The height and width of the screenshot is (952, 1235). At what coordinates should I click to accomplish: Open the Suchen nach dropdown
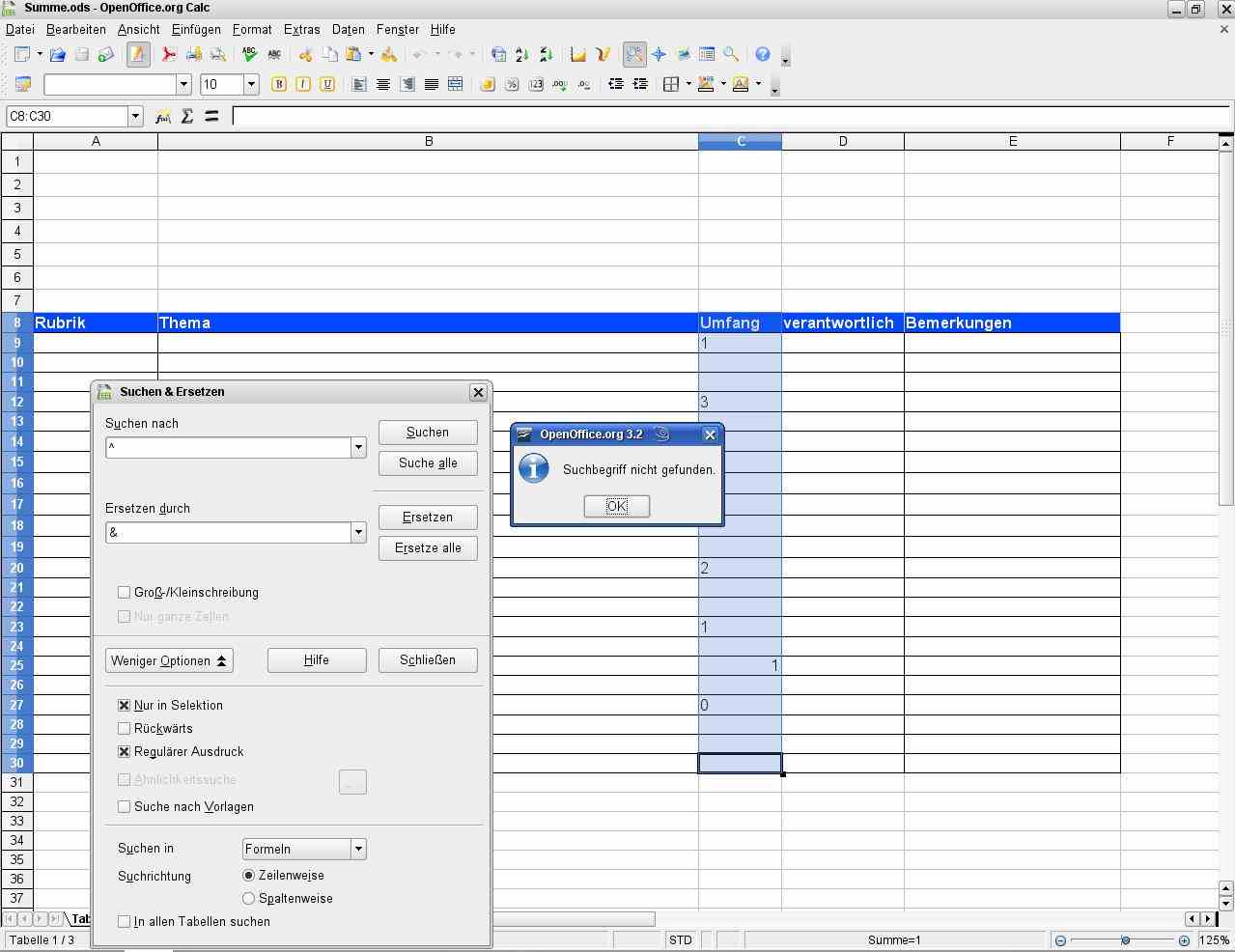[358, 447]
